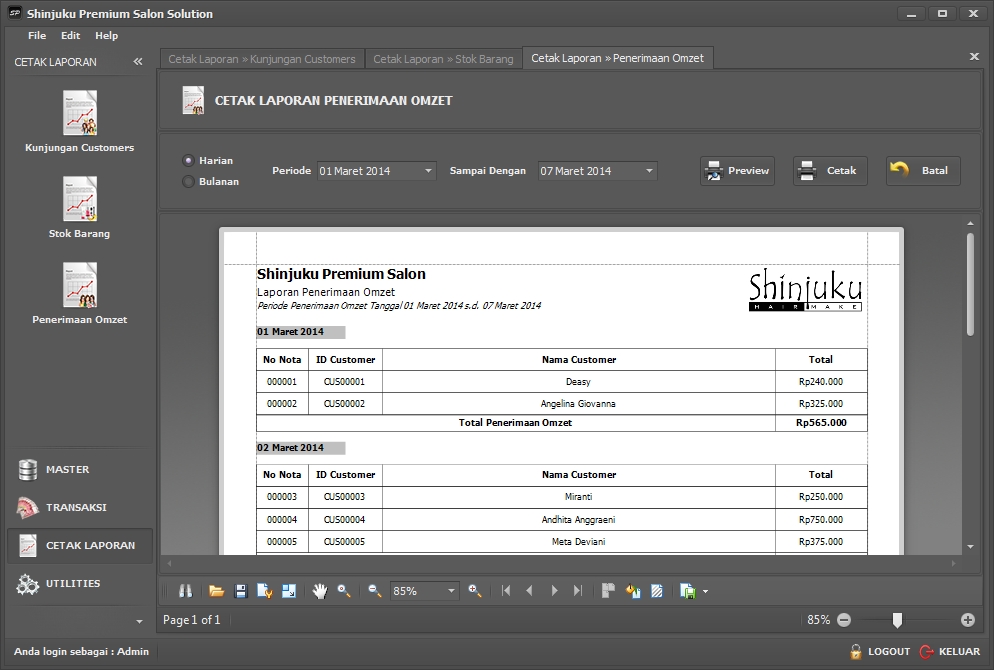Go to the next page arrow
Viewport: 994px width, 670px height.
(x=554, y=591)
